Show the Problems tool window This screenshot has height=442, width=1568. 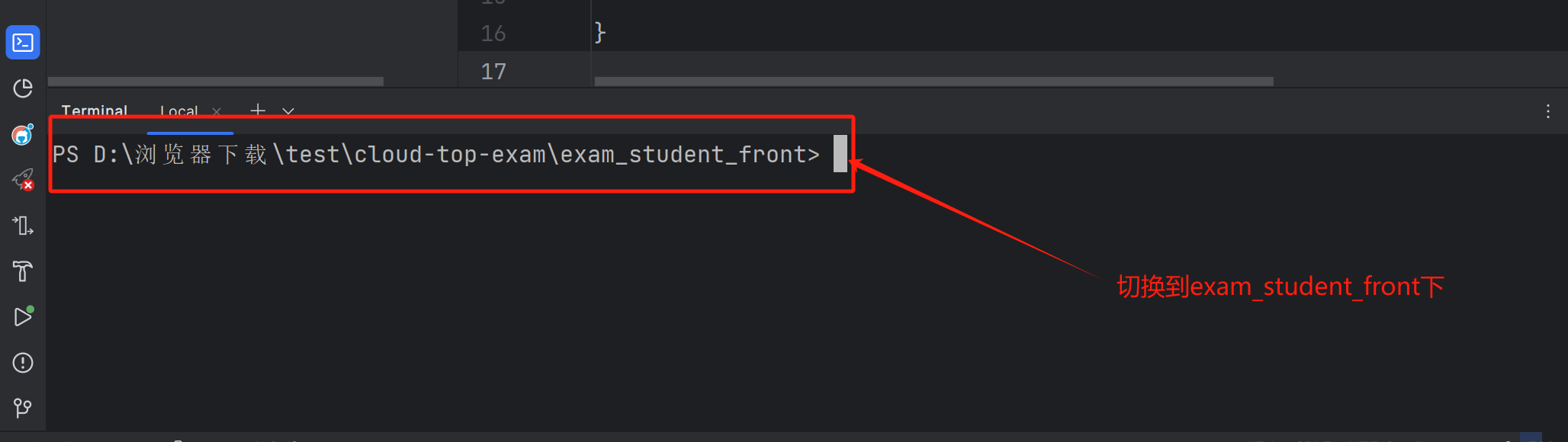tap(23, 363)
